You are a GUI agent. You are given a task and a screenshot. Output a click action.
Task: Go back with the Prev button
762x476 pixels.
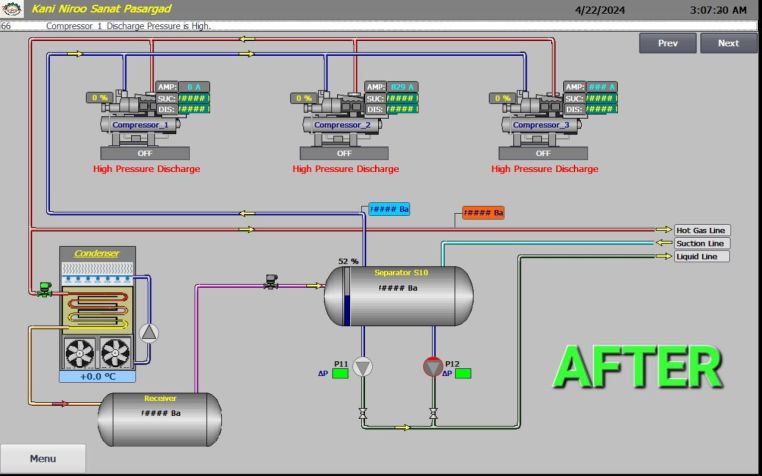coord(668,43)
